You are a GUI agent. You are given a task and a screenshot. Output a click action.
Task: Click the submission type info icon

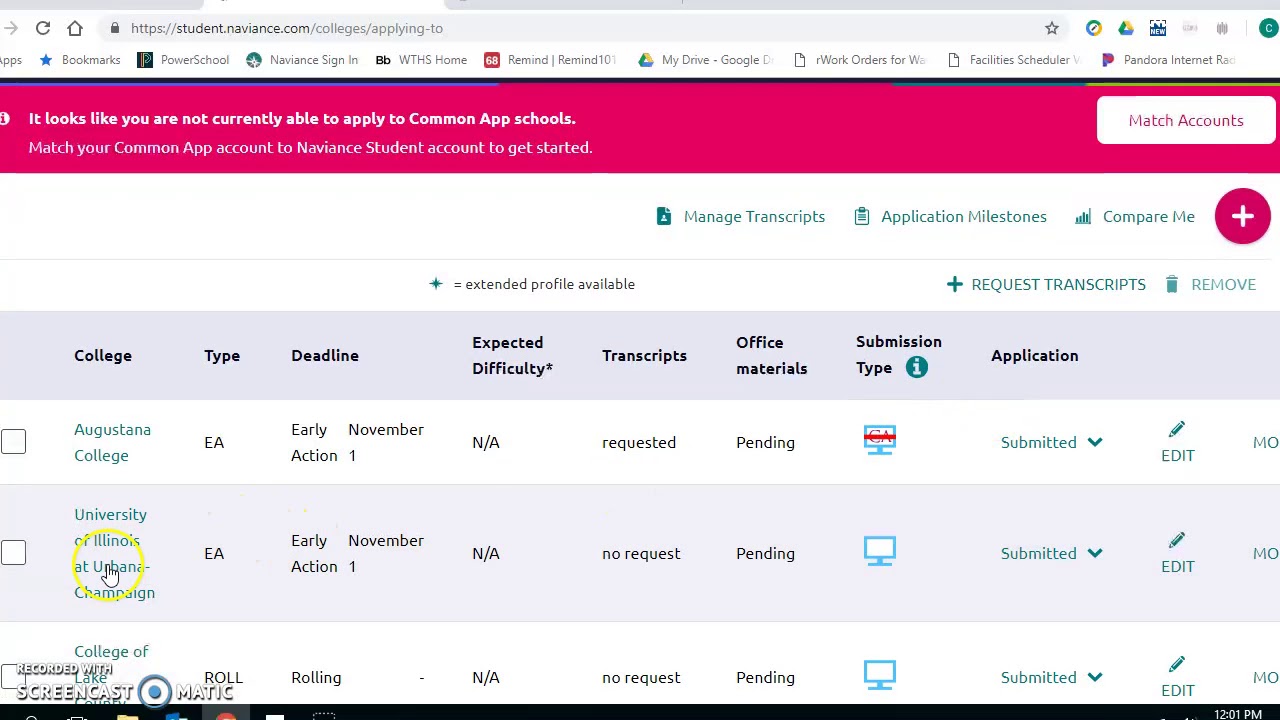click(916, 367)
